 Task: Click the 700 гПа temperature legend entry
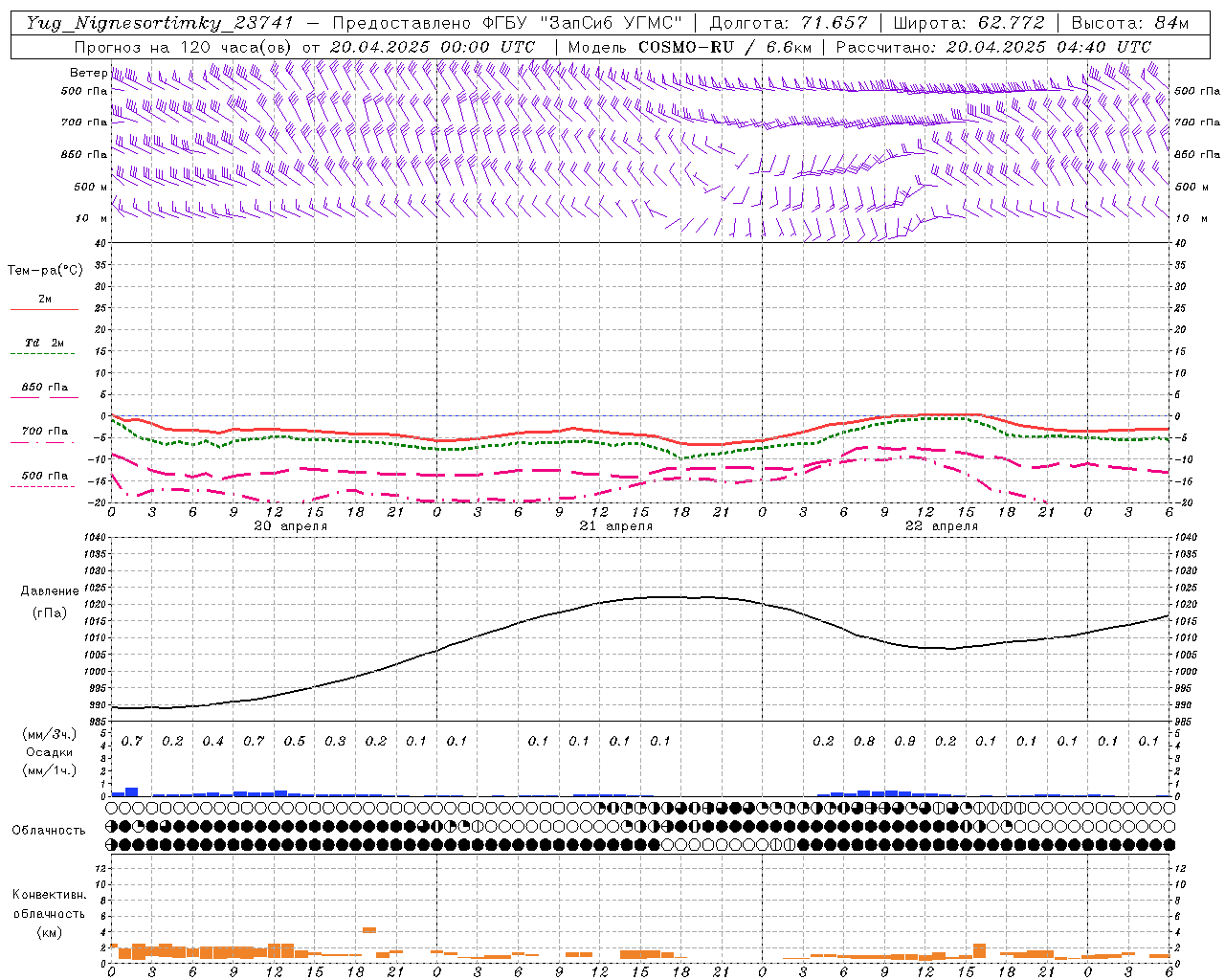[45, 431]
